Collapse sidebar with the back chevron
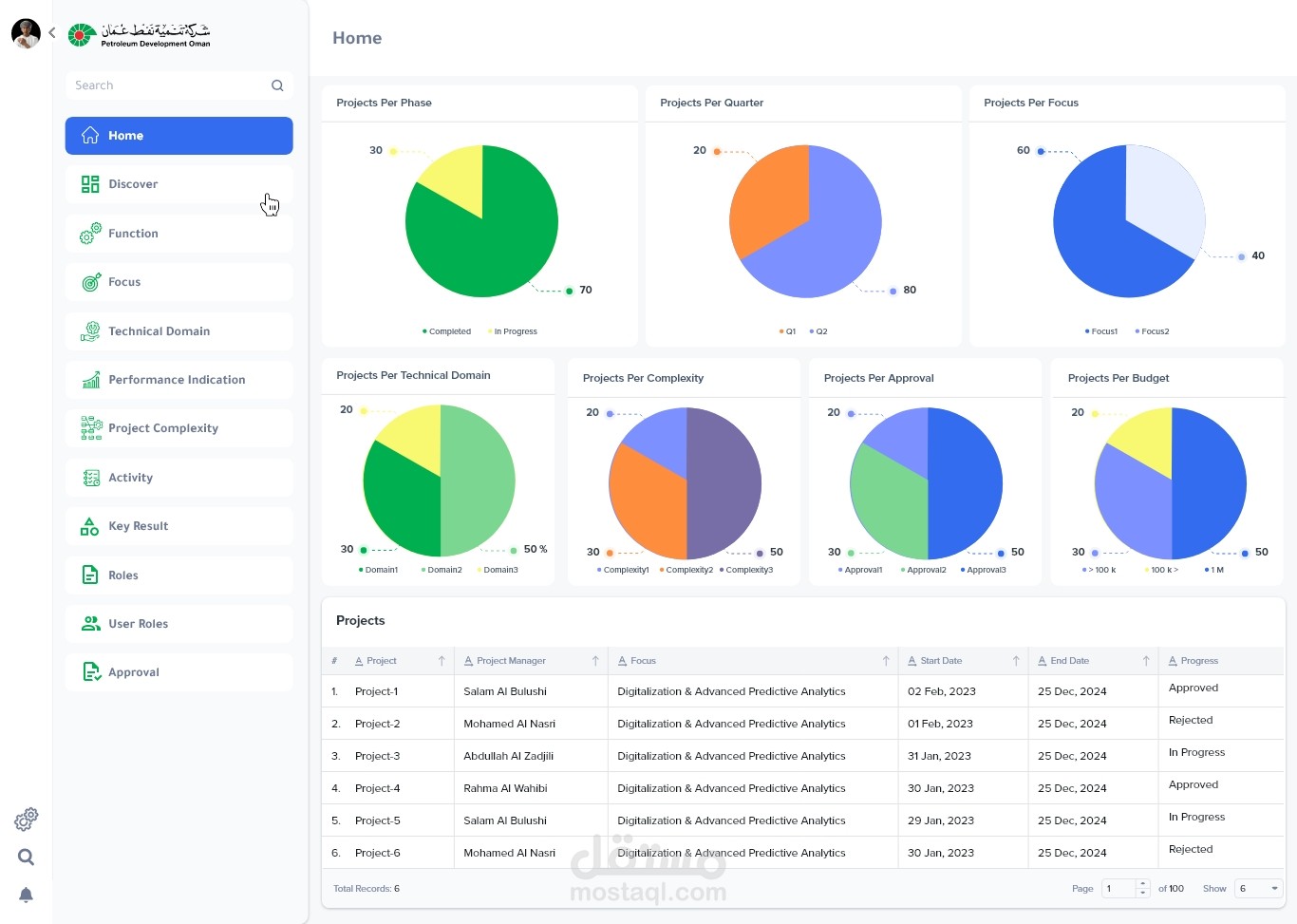The height and width of the screenshot is (924, 1297). pos(51,32)
